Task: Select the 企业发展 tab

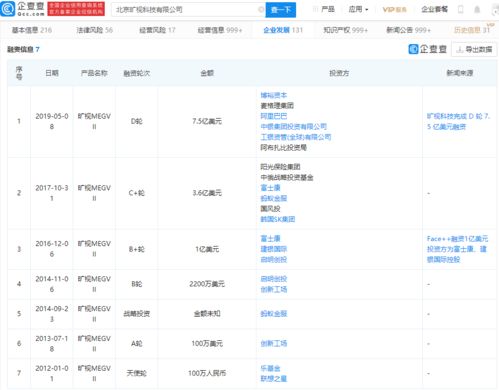Action: tap(283, 30)
